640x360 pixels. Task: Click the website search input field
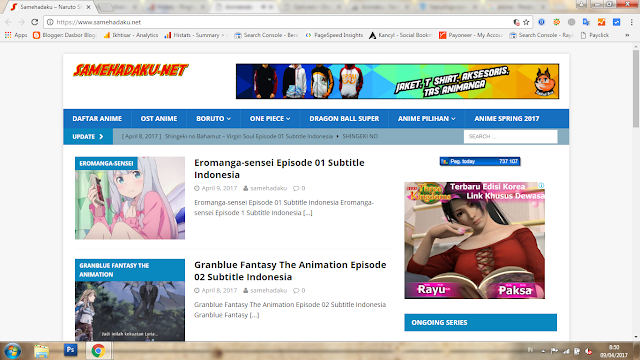click(510, 136)
